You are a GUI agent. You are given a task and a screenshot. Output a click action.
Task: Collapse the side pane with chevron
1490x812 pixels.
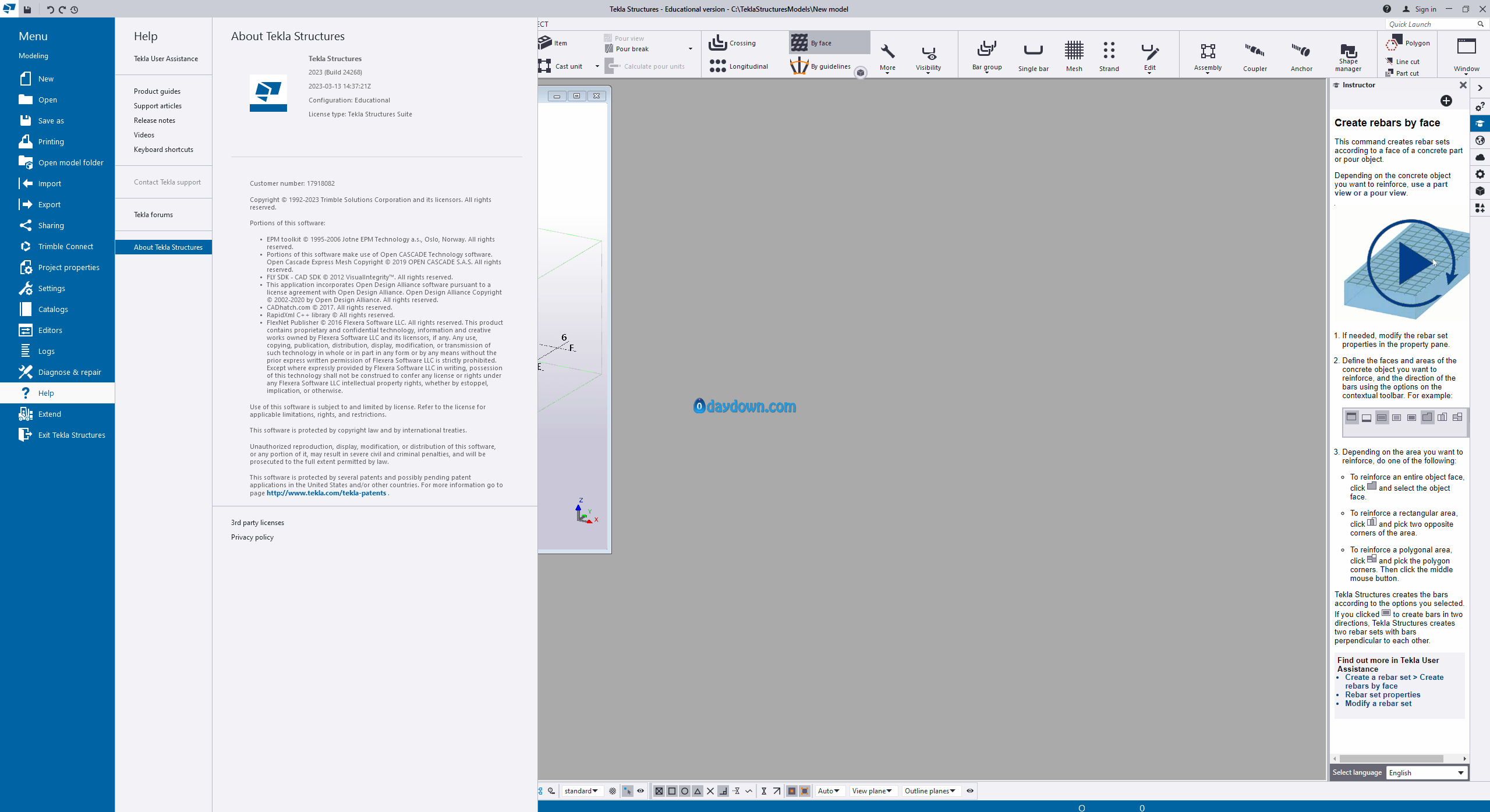[x=1480, y=88]
